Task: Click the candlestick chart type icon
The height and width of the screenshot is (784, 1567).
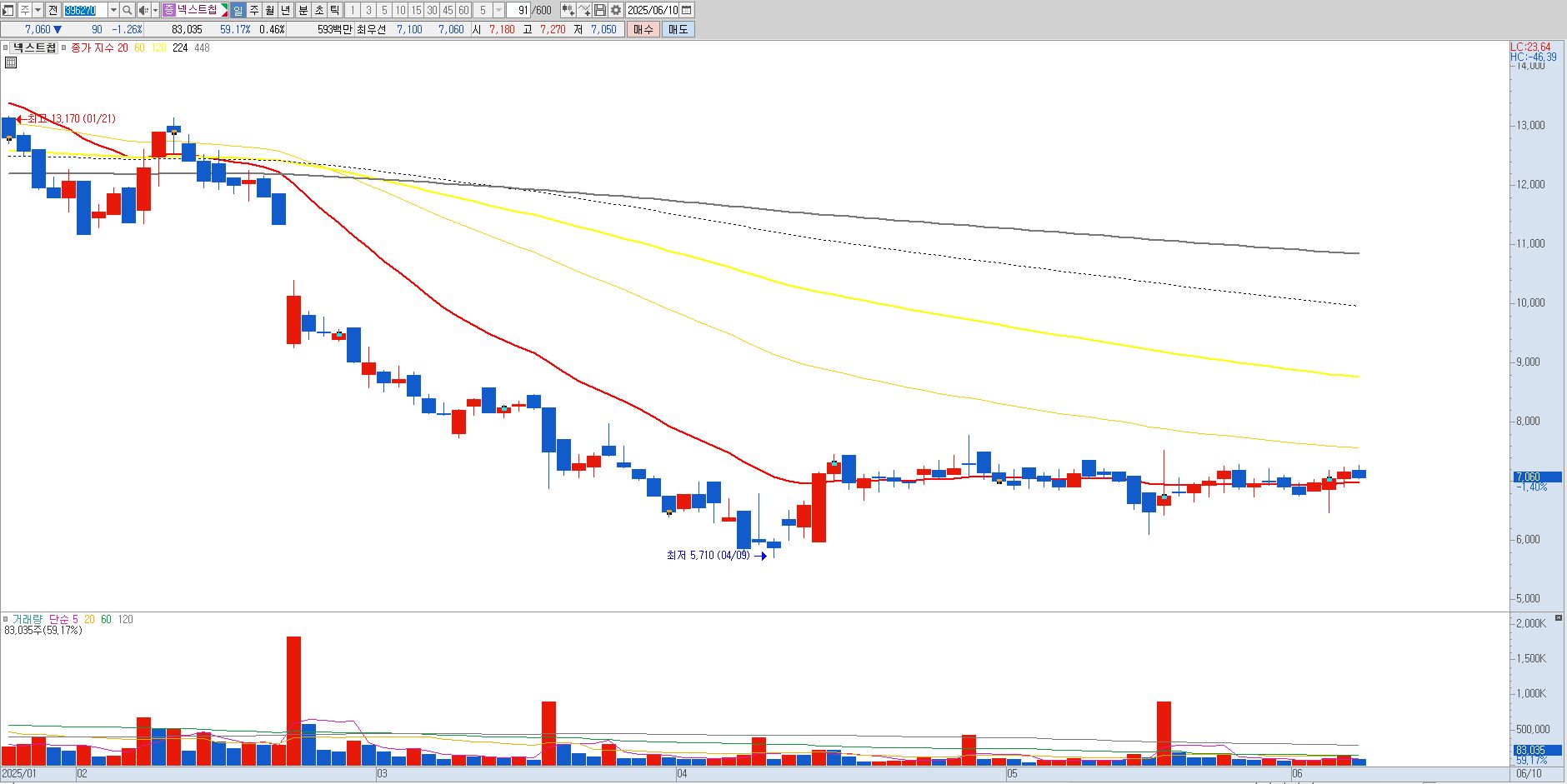Action: 568,10
